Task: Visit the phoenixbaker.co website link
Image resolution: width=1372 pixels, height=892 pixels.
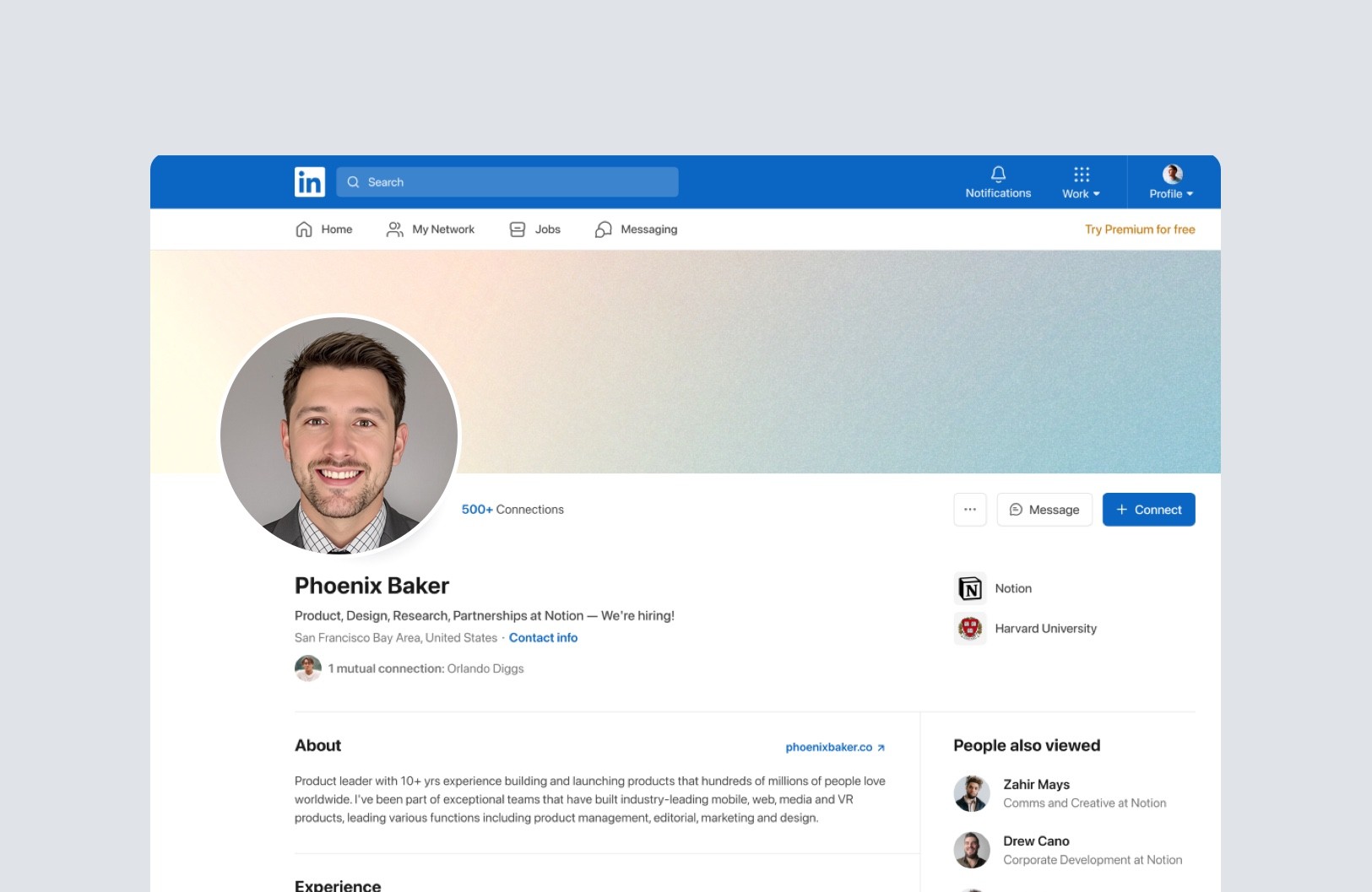Action: tap(829, 747)
